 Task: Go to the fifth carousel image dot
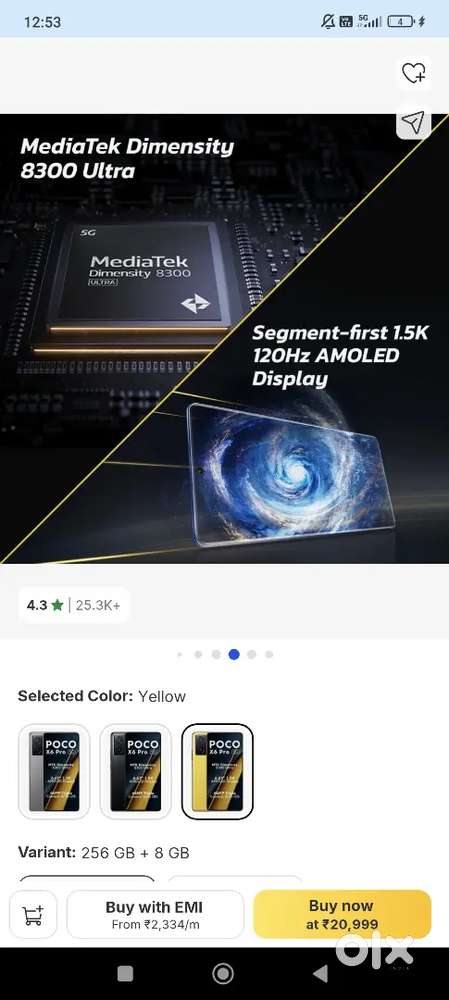click(x=252, y=654)
